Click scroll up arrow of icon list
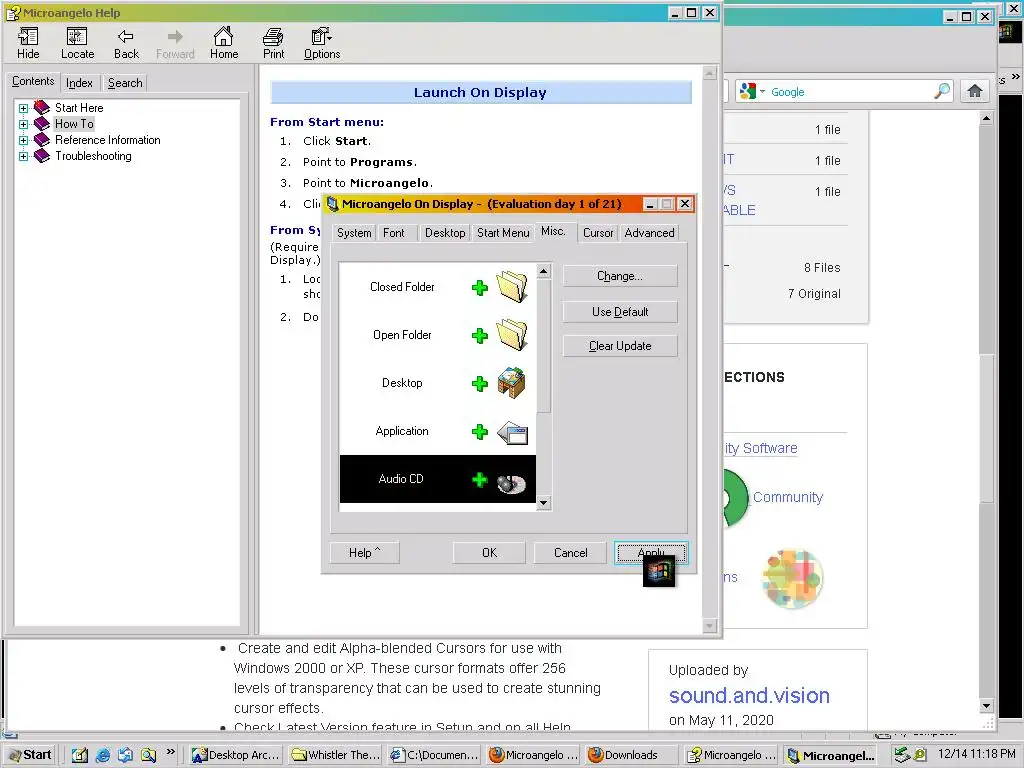The height and width of the screenshot is (768, 1024). pyautogui.click(x=543, y=271)
